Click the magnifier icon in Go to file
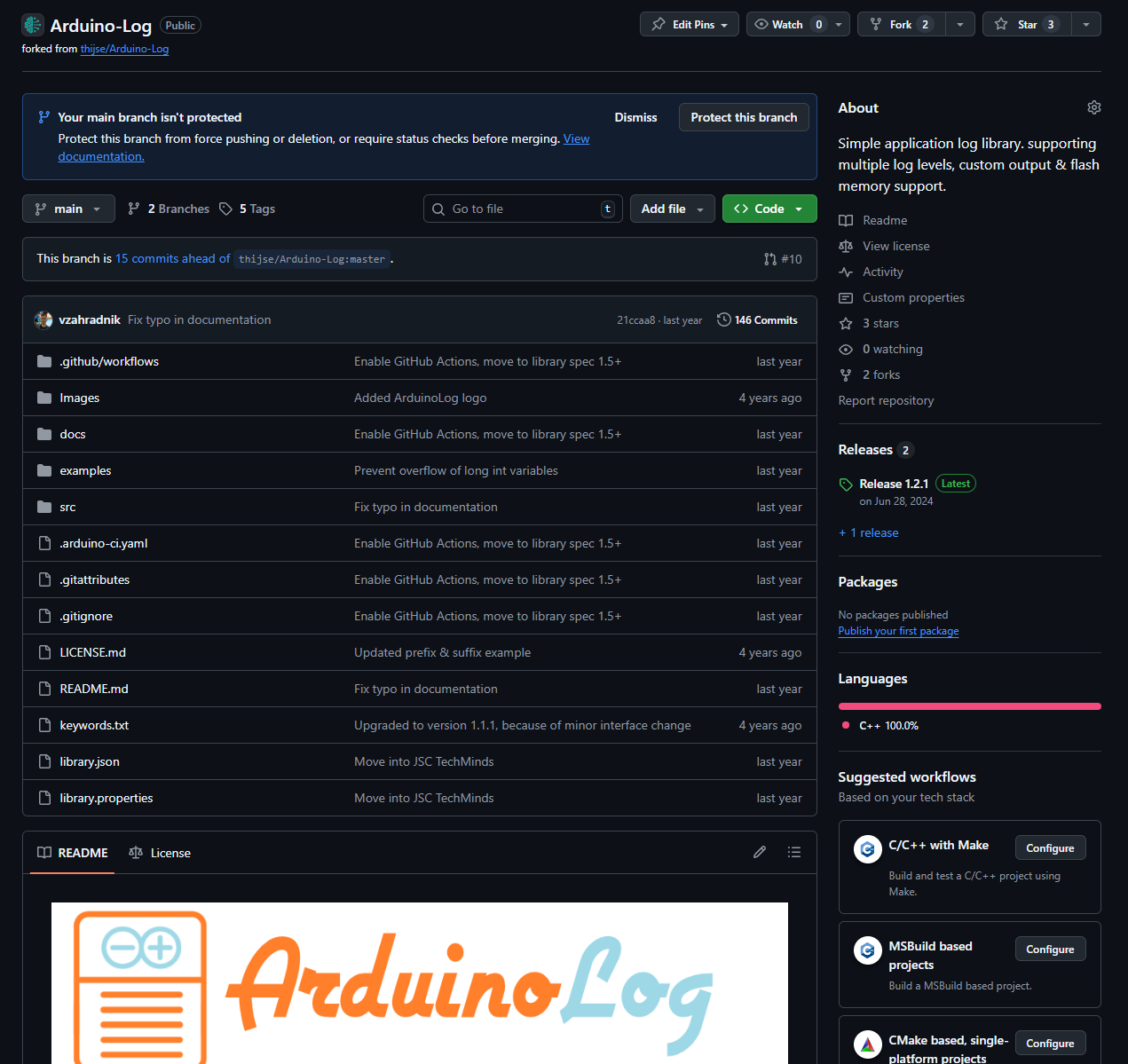Viewport: 1128px width, 1064px height. point(438,209)
